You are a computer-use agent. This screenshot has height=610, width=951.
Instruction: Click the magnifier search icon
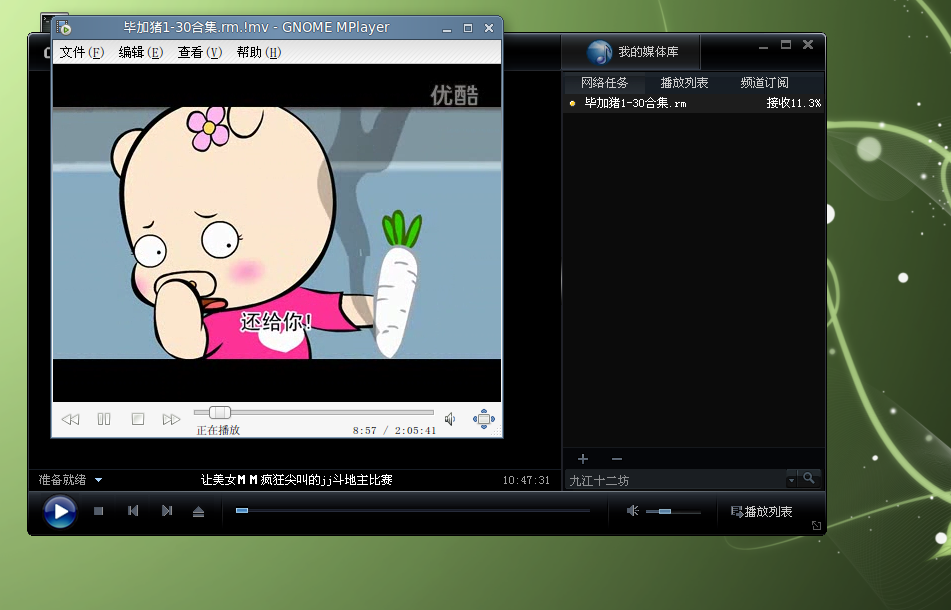[x=809, y=478]
